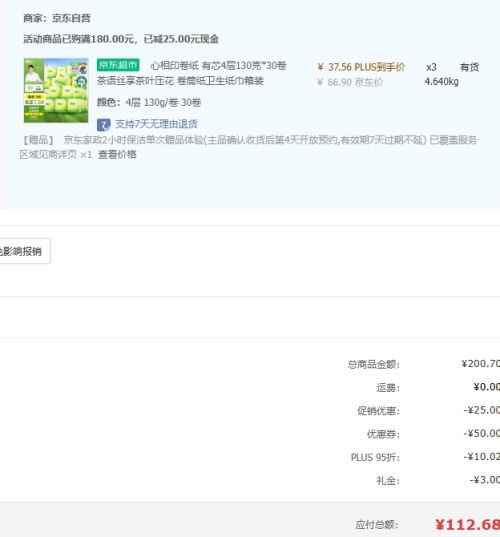
Task: Click the 茶语丝享茶叶压花 title line
Action: (180, 81)
